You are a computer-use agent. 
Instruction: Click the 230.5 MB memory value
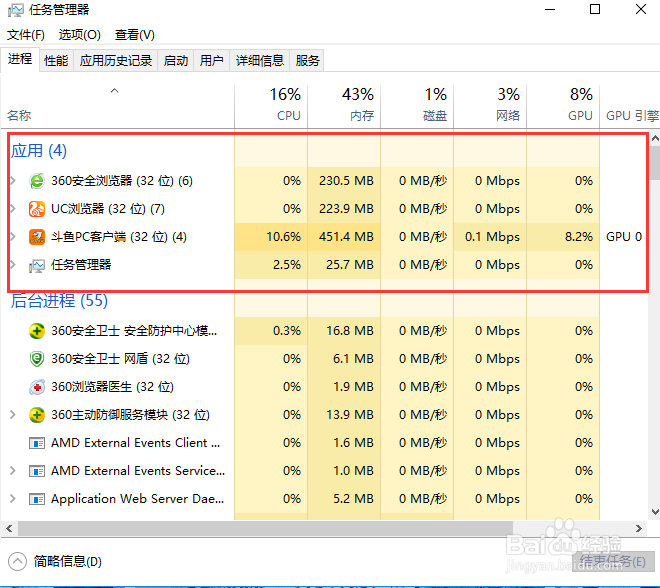(346, 181)
